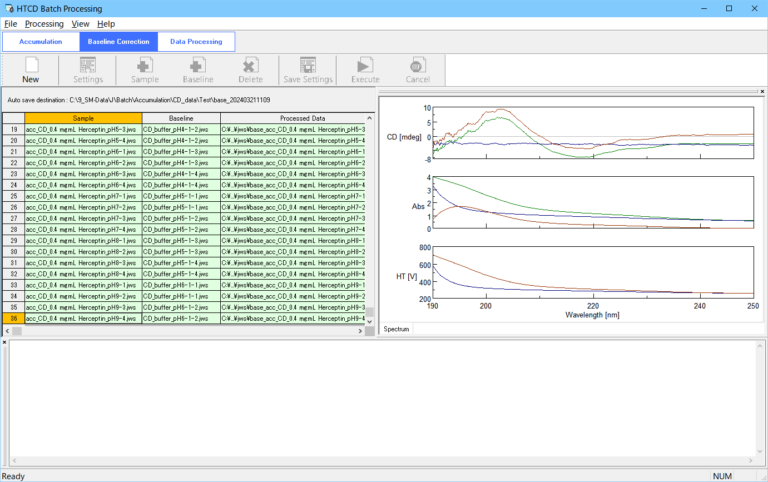The image size is (768, 482).
Task: Select the baseline cell in row 33
Action: coord(181,285)
